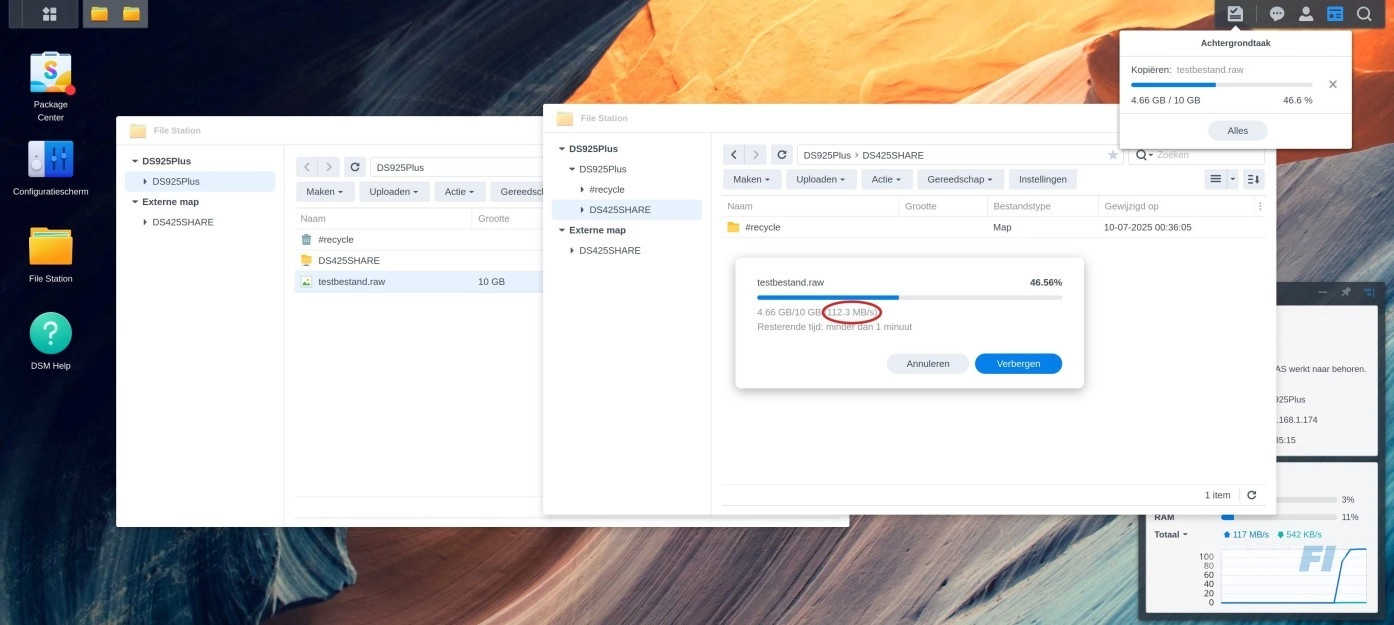Select DS425SHARE folder in rear file list
This screenshot has width=1394, height=625.
[x=418, y=260]
